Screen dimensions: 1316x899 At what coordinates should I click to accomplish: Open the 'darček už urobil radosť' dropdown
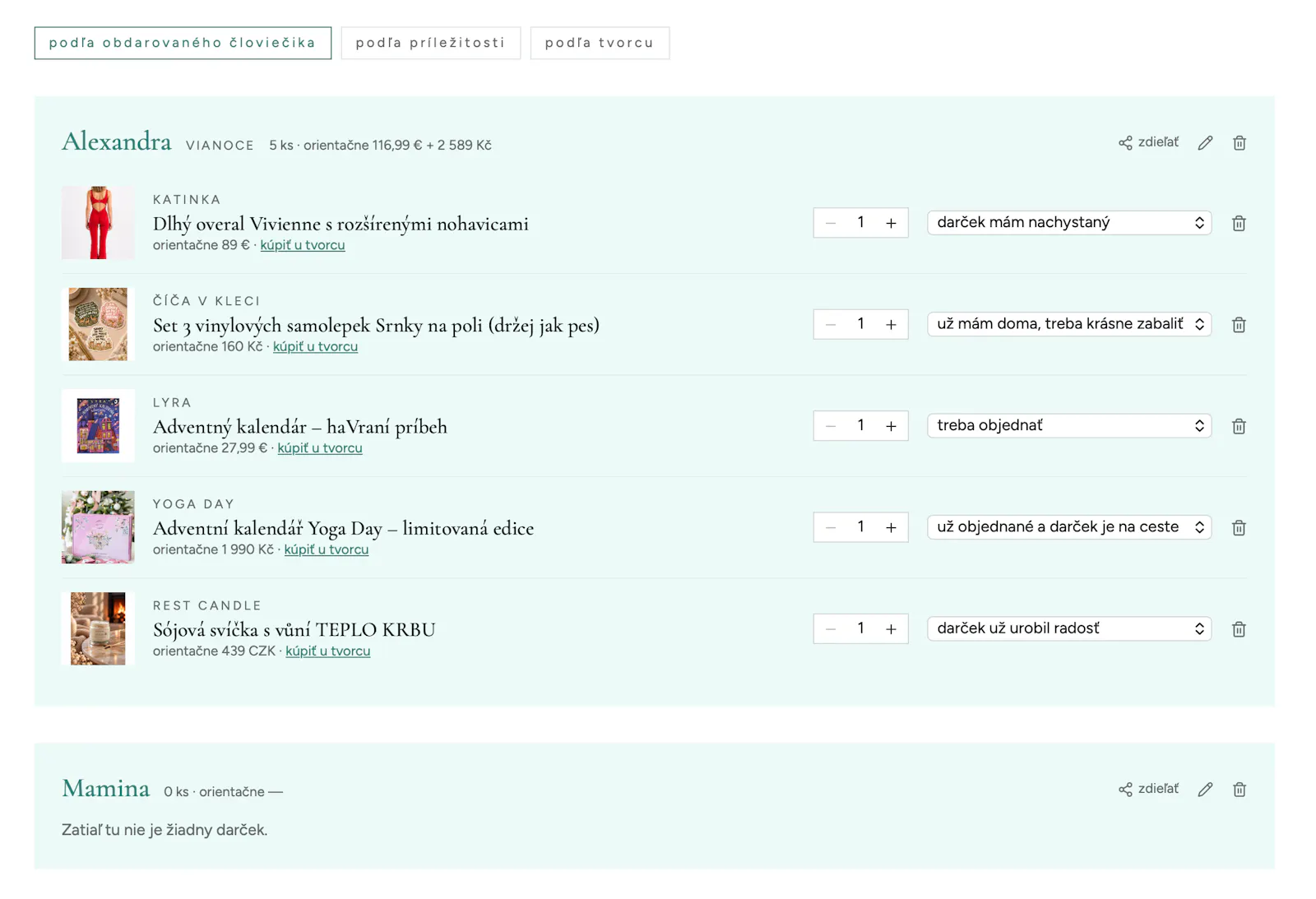(x=1069, y=628)
